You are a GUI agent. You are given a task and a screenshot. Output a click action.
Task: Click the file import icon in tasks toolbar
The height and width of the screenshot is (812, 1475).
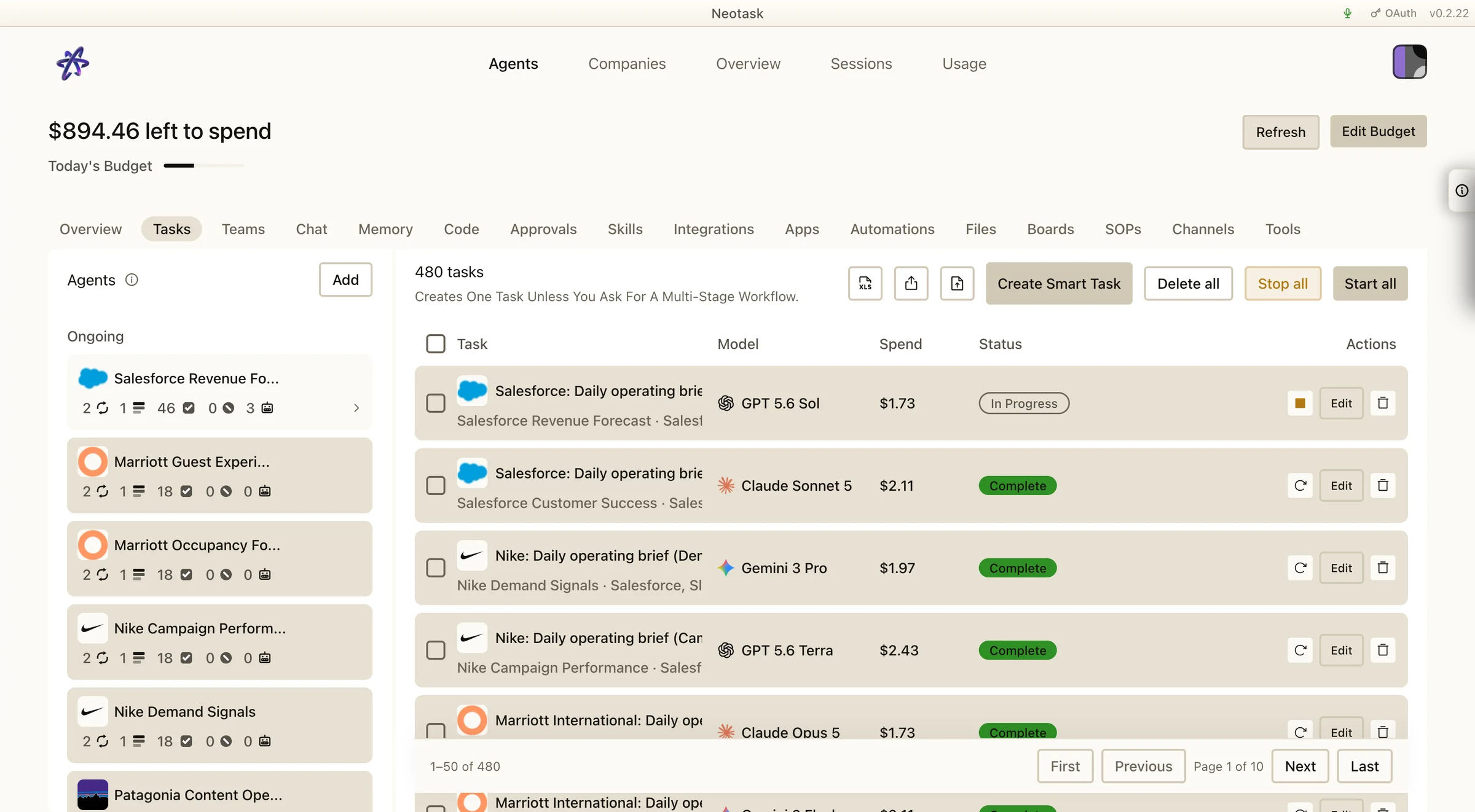click(957, 283)
